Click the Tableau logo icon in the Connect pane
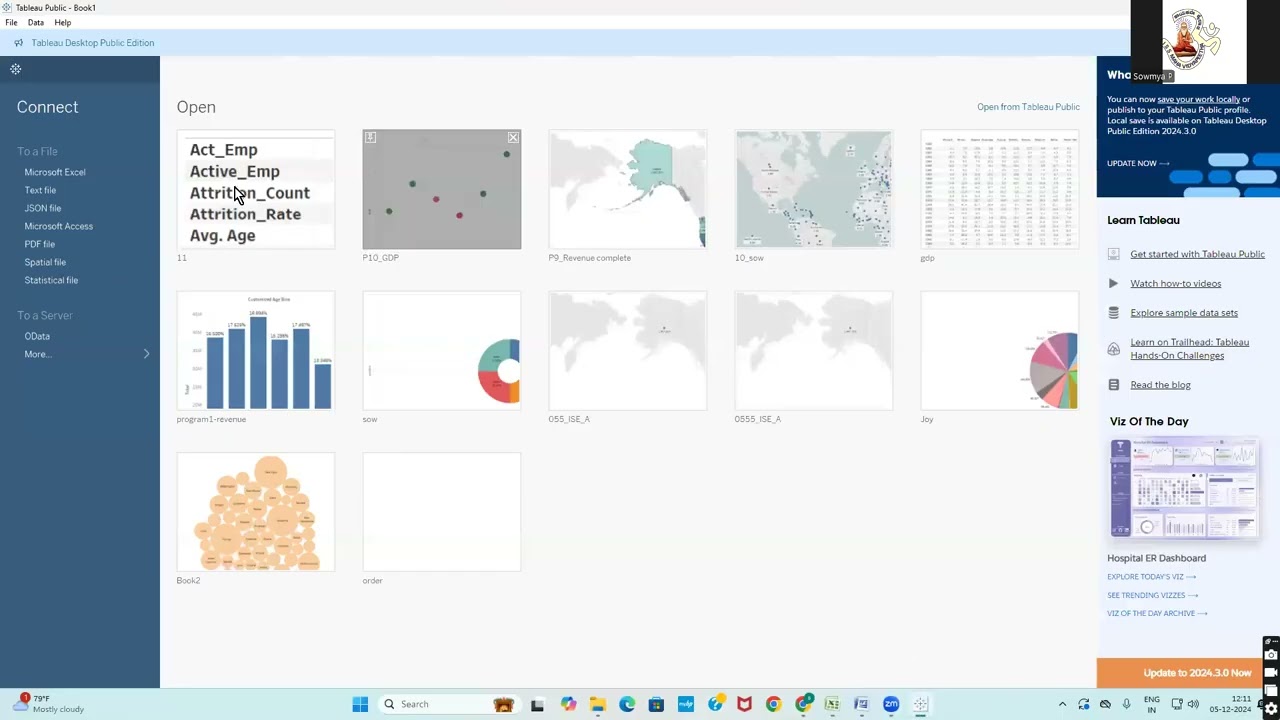The image size is (1280, 720). pyautogui.click(x=15, y=69)
